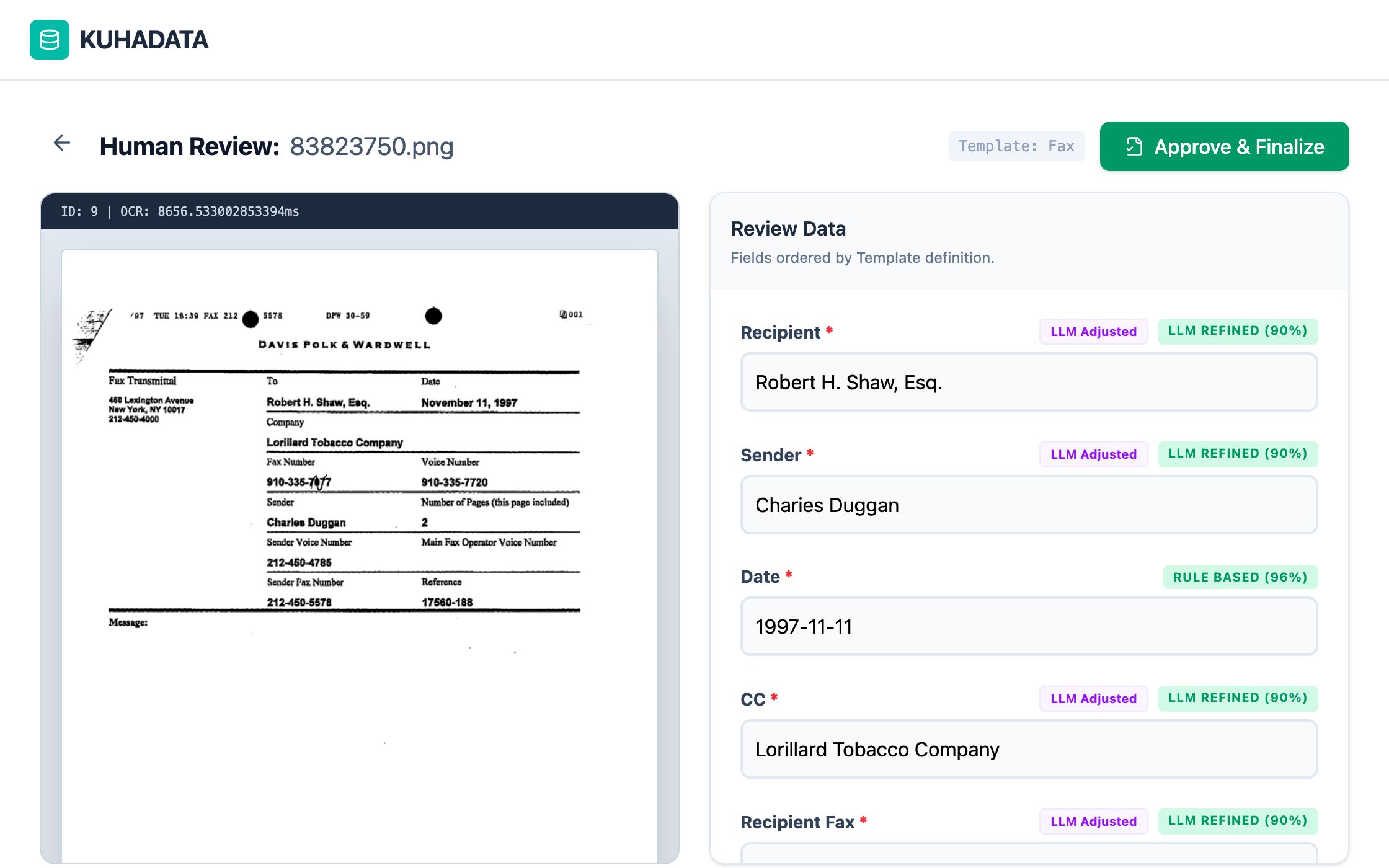Go back using the left arrow icon
1389x868 pixels.
click(62, 143)
